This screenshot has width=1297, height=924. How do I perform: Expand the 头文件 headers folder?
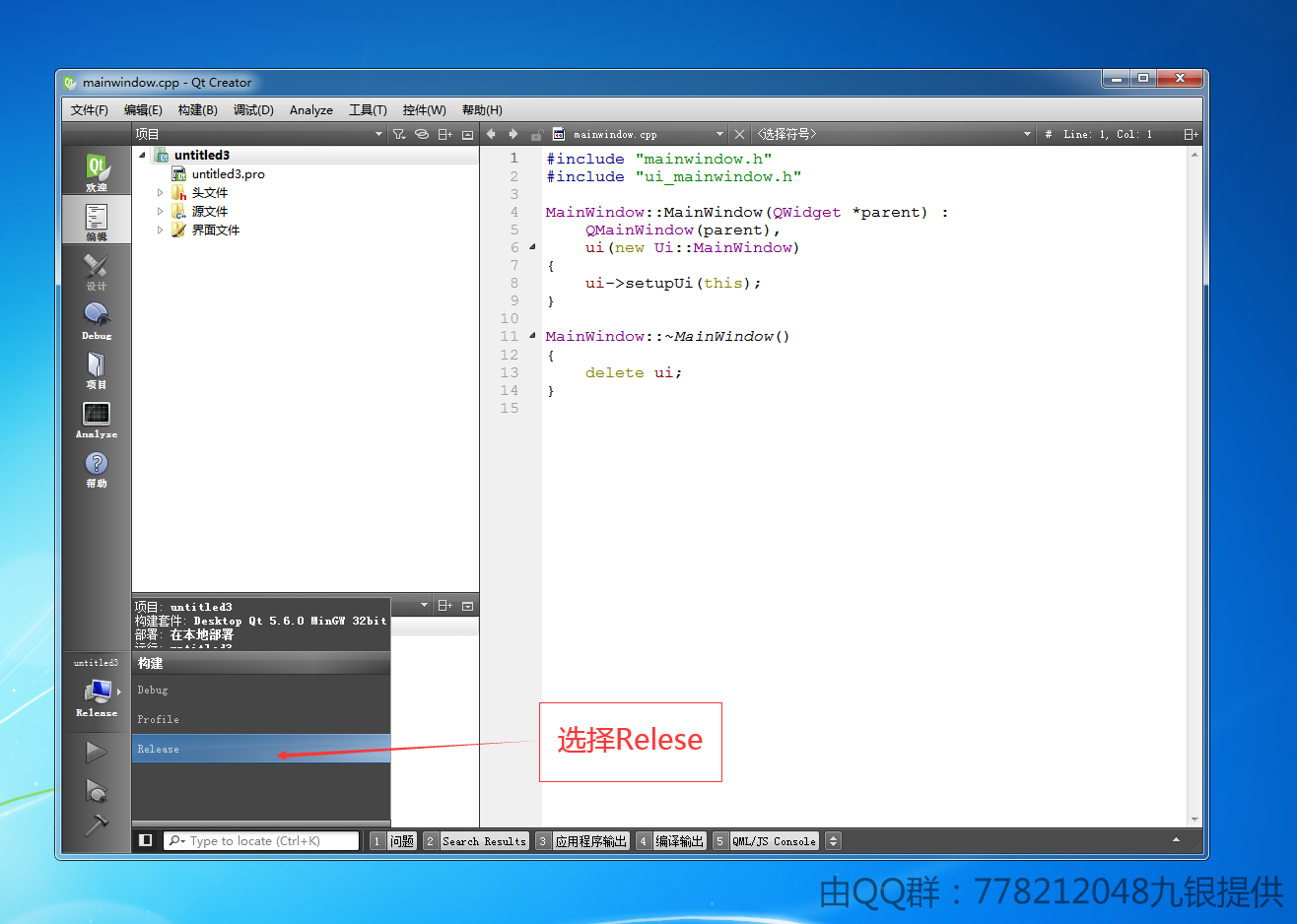(161, 193)
